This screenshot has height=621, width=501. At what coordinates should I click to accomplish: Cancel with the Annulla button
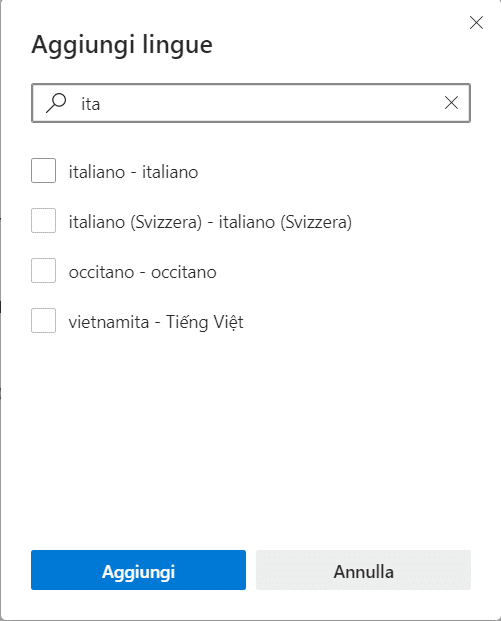363,570
